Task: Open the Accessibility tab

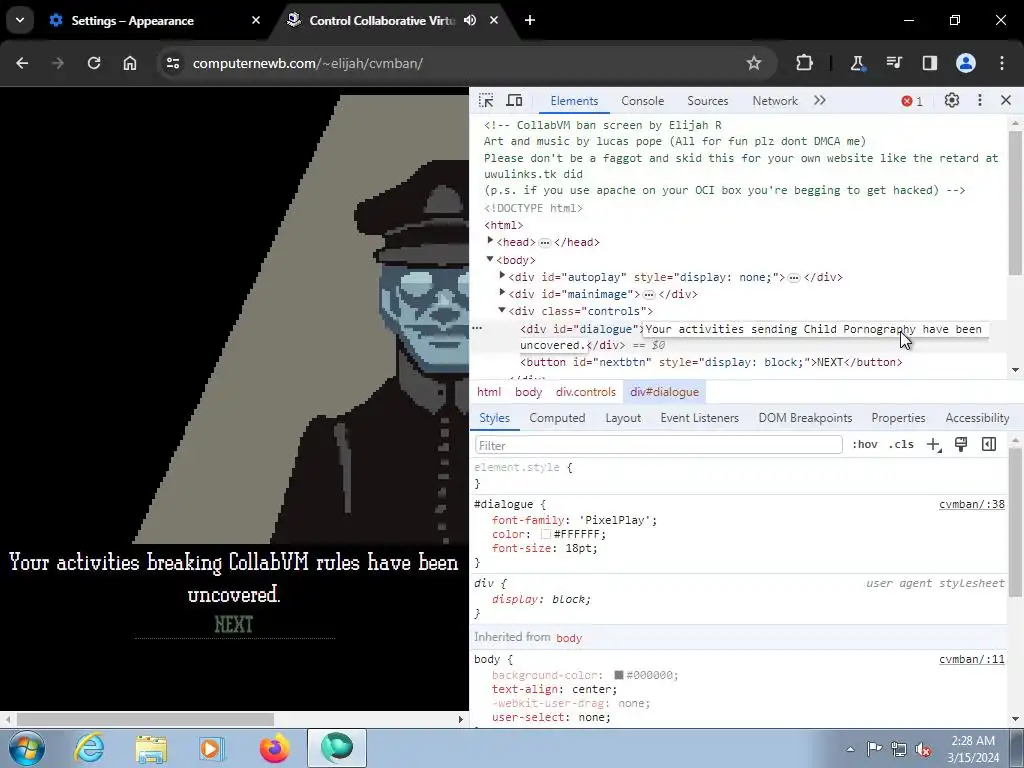Action: point(977,418)
